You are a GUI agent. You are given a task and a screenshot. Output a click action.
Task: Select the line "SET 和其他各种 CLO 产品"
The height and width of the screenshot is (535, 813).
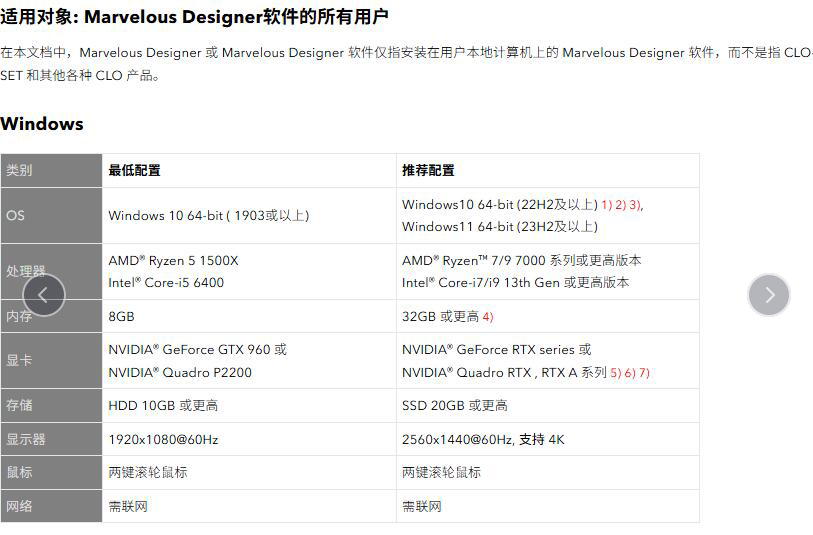[80, 75]
